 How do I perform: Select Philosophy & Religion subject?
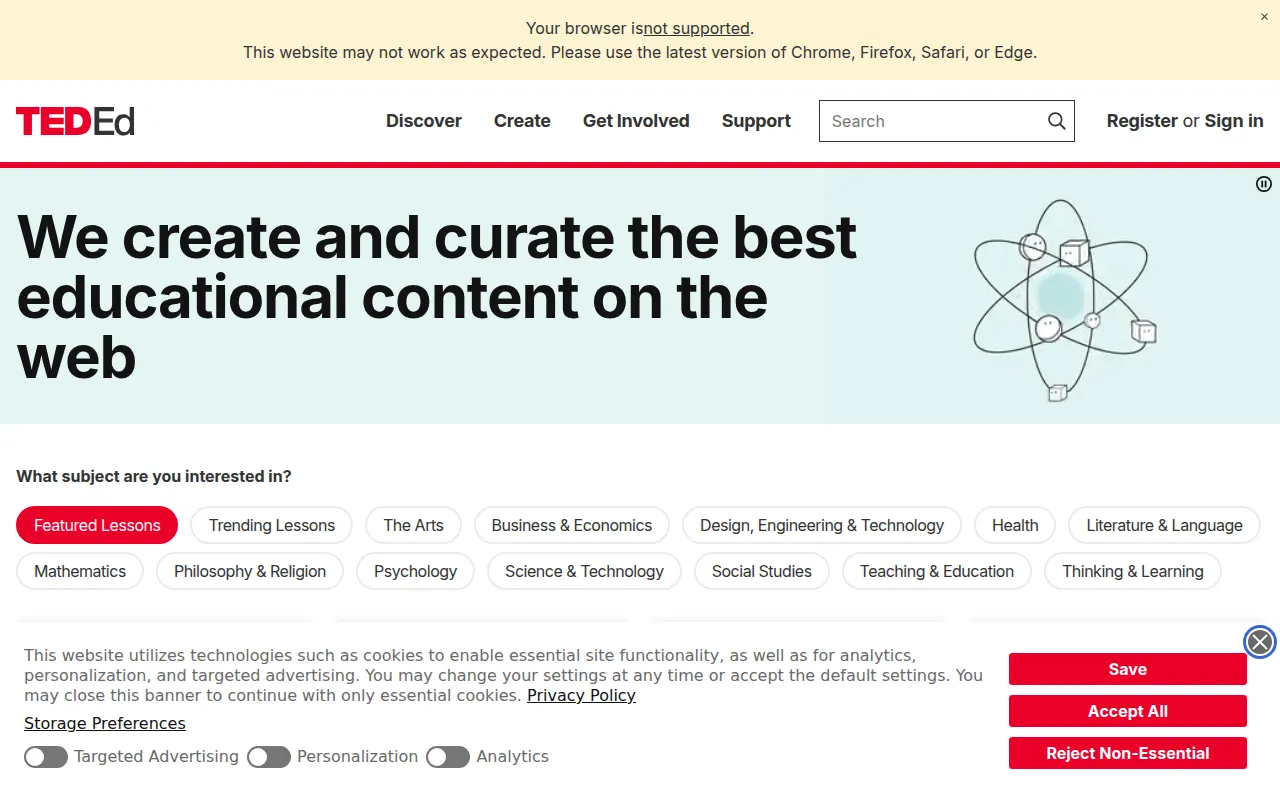[250, 571]
